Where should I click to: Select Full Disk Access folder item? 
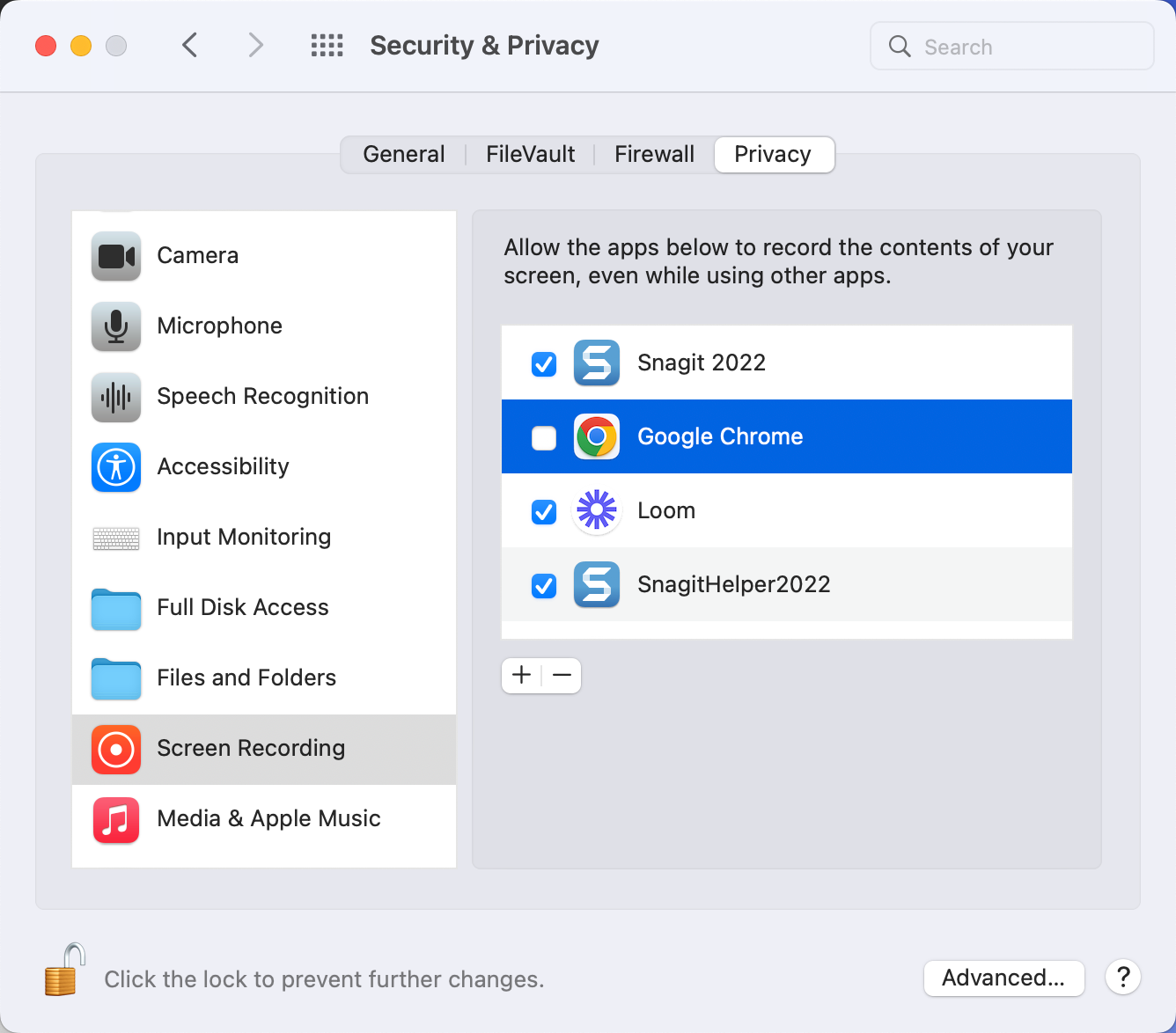[264, 607]
